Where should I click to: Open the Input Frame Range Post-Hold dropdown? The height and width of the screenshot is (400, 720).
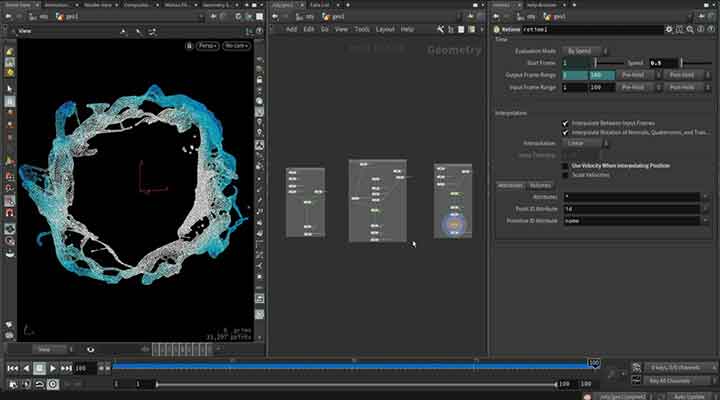coord(687,87)
